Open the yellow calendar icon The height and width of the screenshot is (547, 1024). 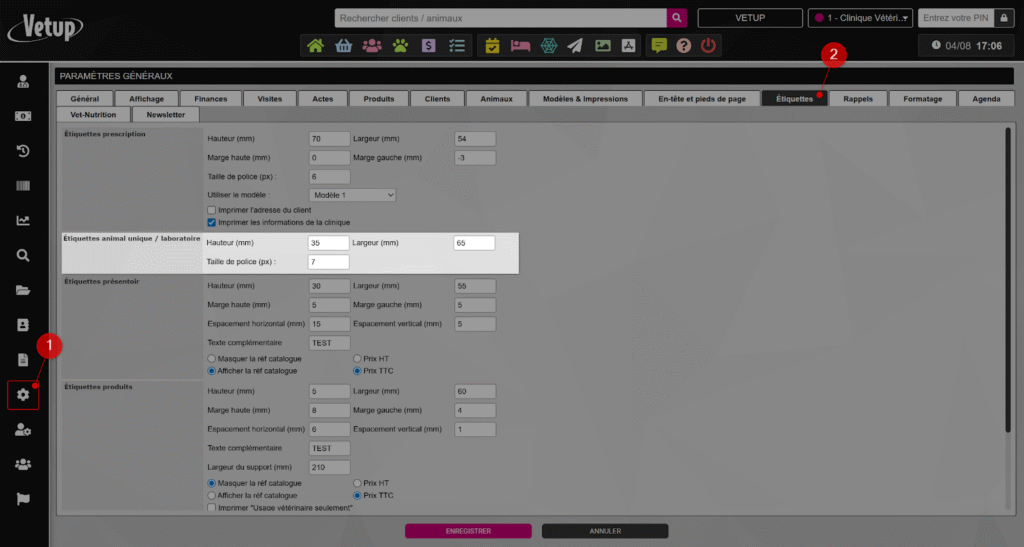[492, 45]
